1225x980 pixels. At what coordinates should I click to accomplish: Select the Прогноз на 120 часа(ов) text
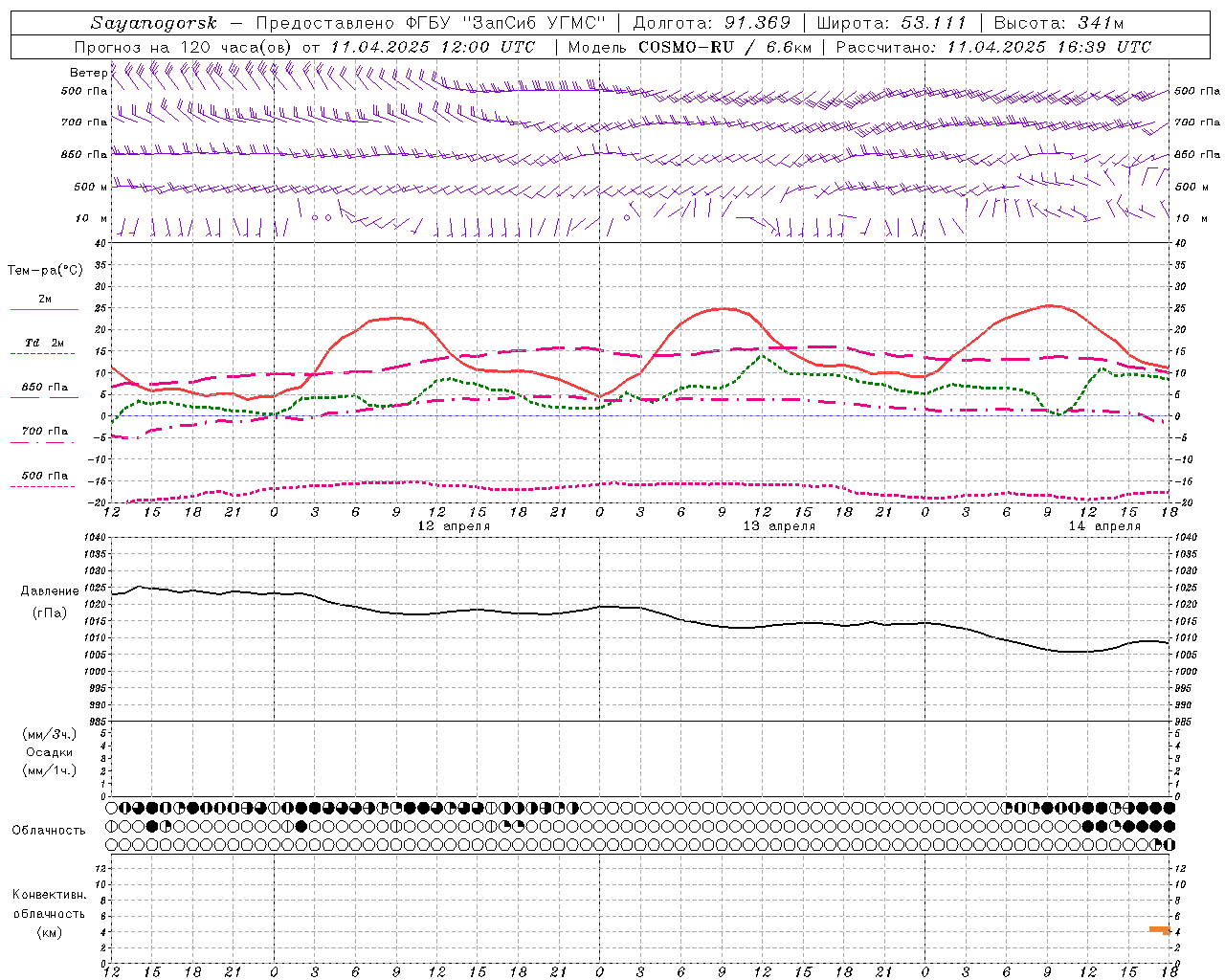pyautogui.click(x=184, y=47)
